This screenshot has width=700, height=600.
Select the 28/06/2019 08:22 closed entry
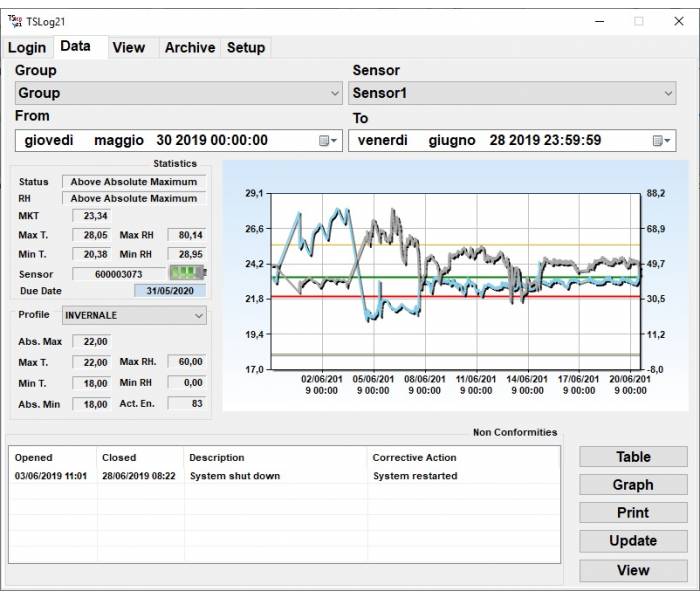[x=139, y=476]
